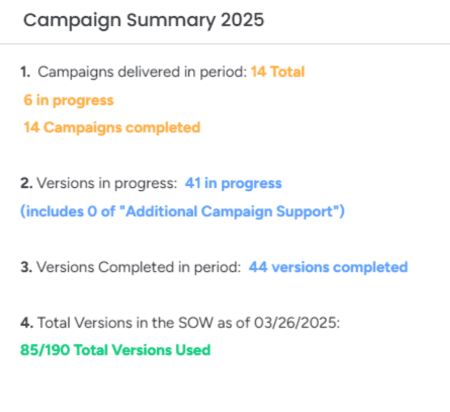Click the 2025 year in the header
The width and height of the screenshot is (450, 412).
tap(242, 20)
